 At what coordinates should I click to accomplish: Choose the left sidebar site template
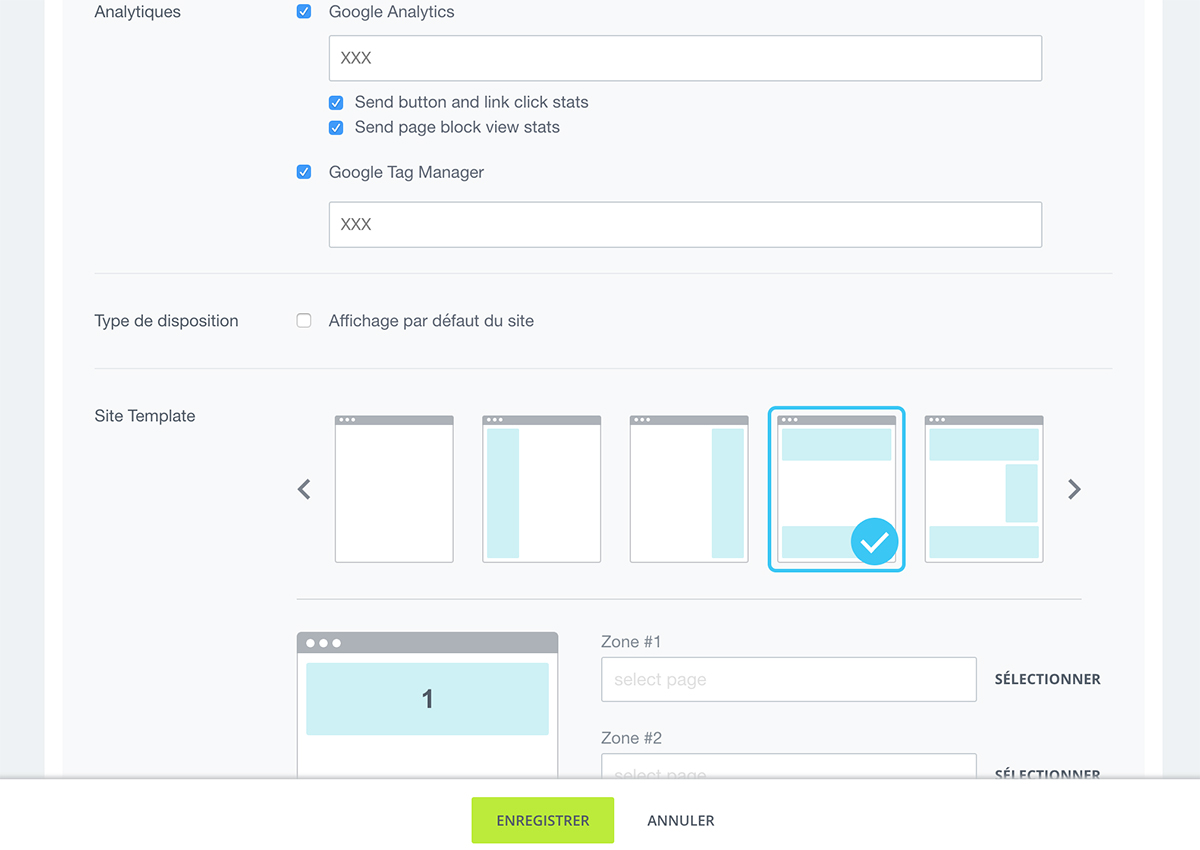pos(541,489)
